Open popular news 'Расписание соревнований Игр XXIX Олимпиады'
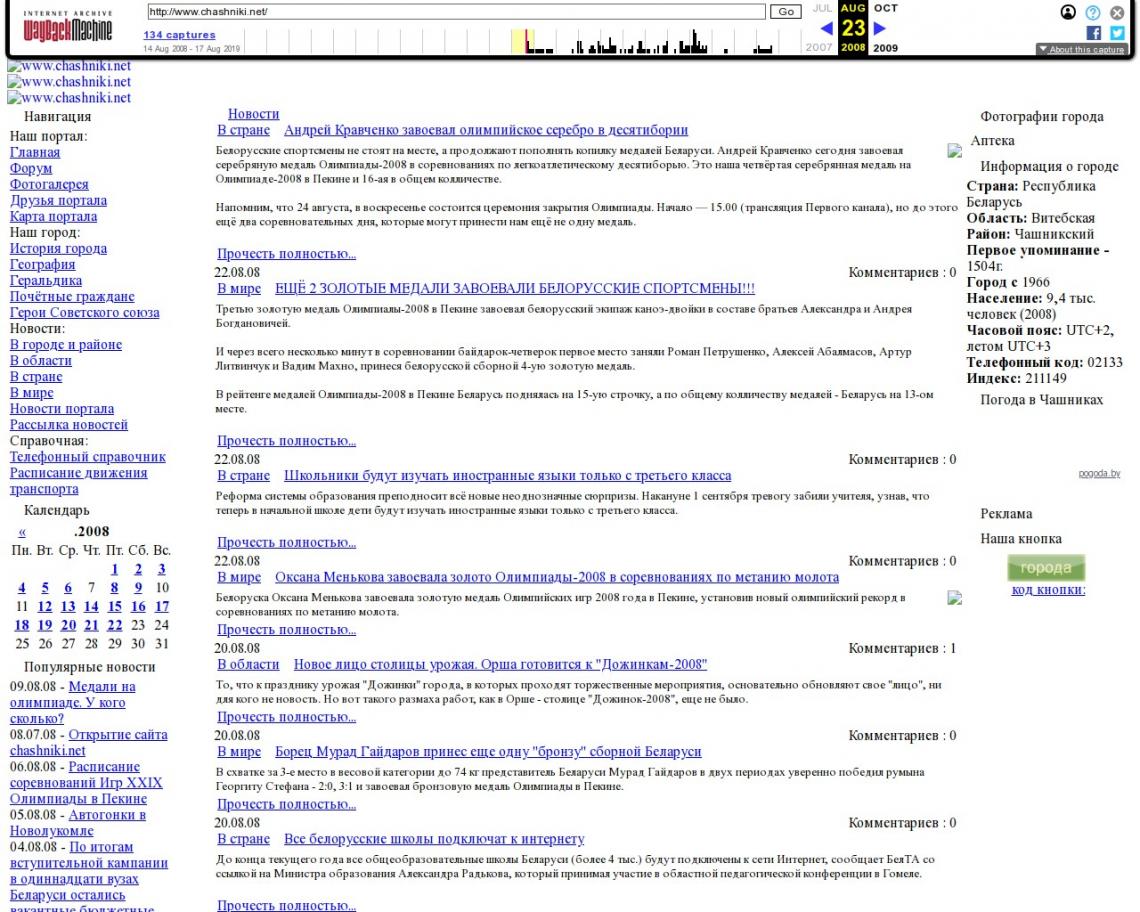Image resolution: width=1140 pixels, height=912 pixels. 86,783
